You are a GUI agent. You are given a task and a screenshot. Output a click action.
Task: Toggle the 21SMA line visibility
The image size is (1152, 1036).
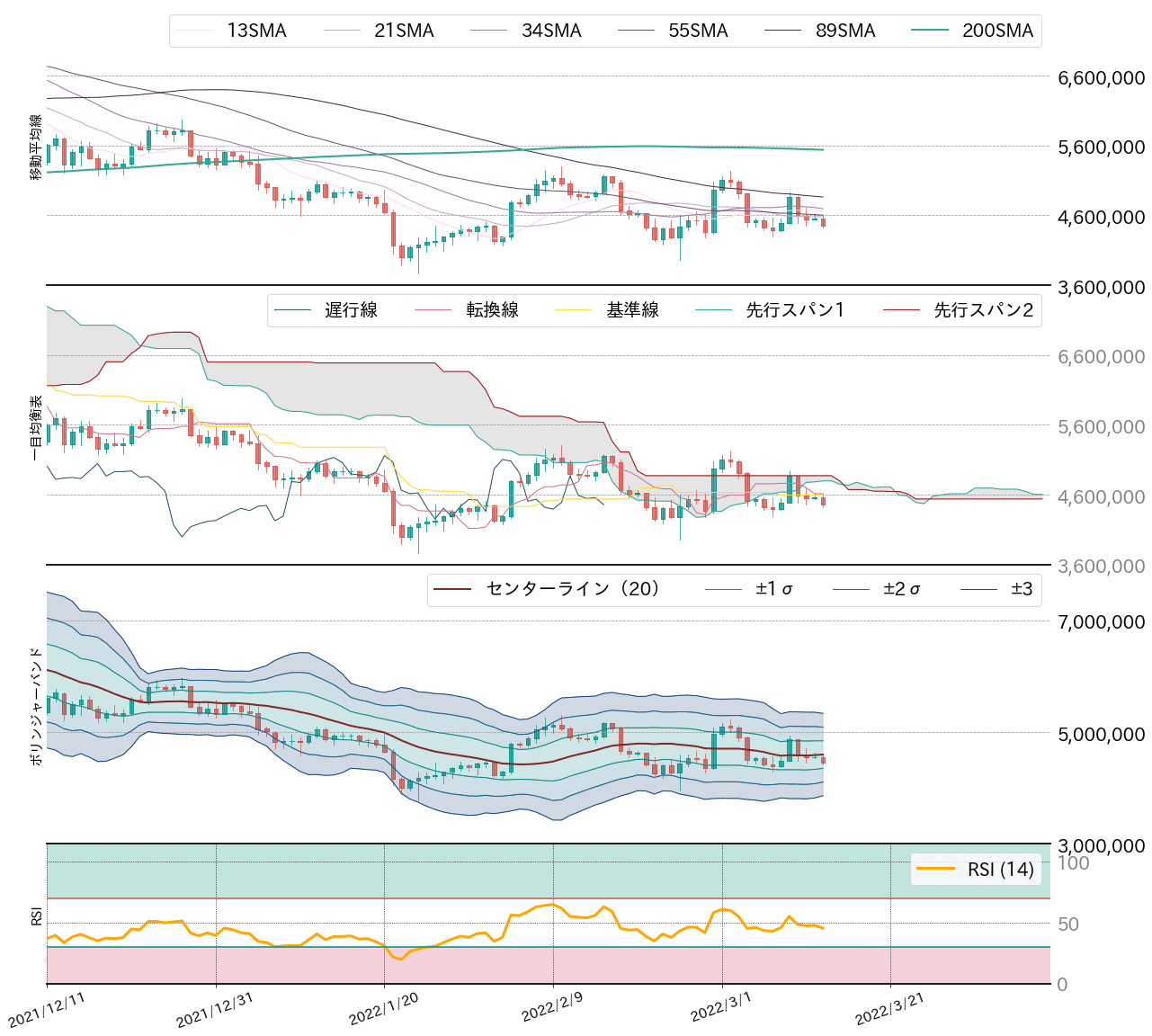click(405, 30)
